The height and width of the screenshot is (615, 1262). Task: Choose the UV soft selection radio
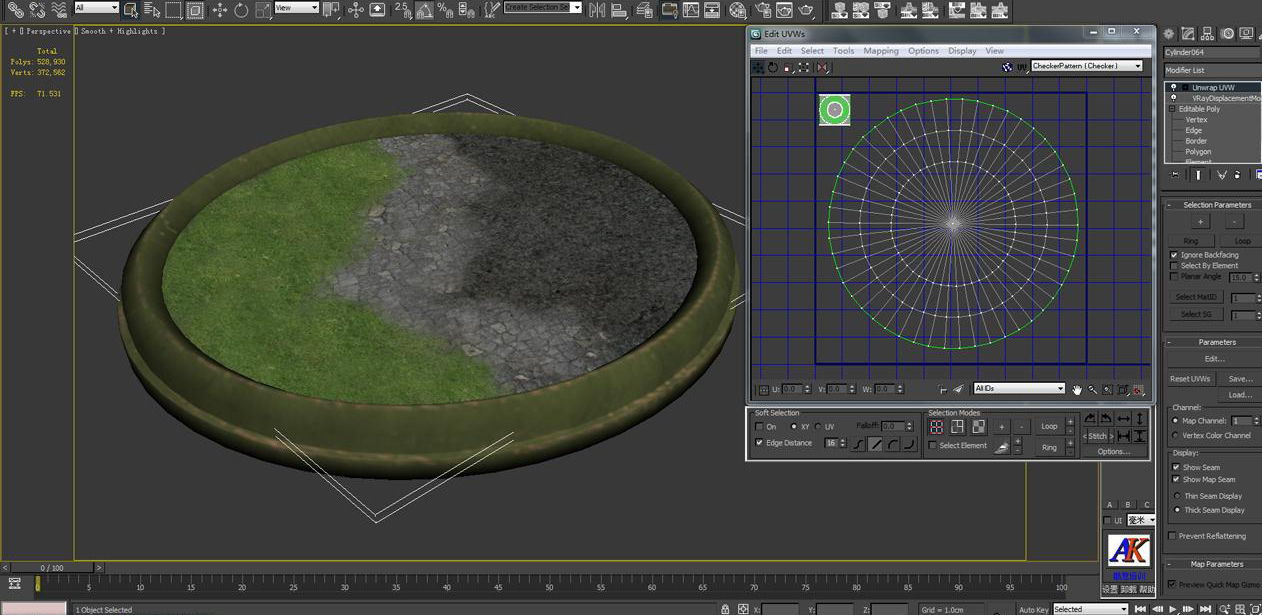pos(817,427)
